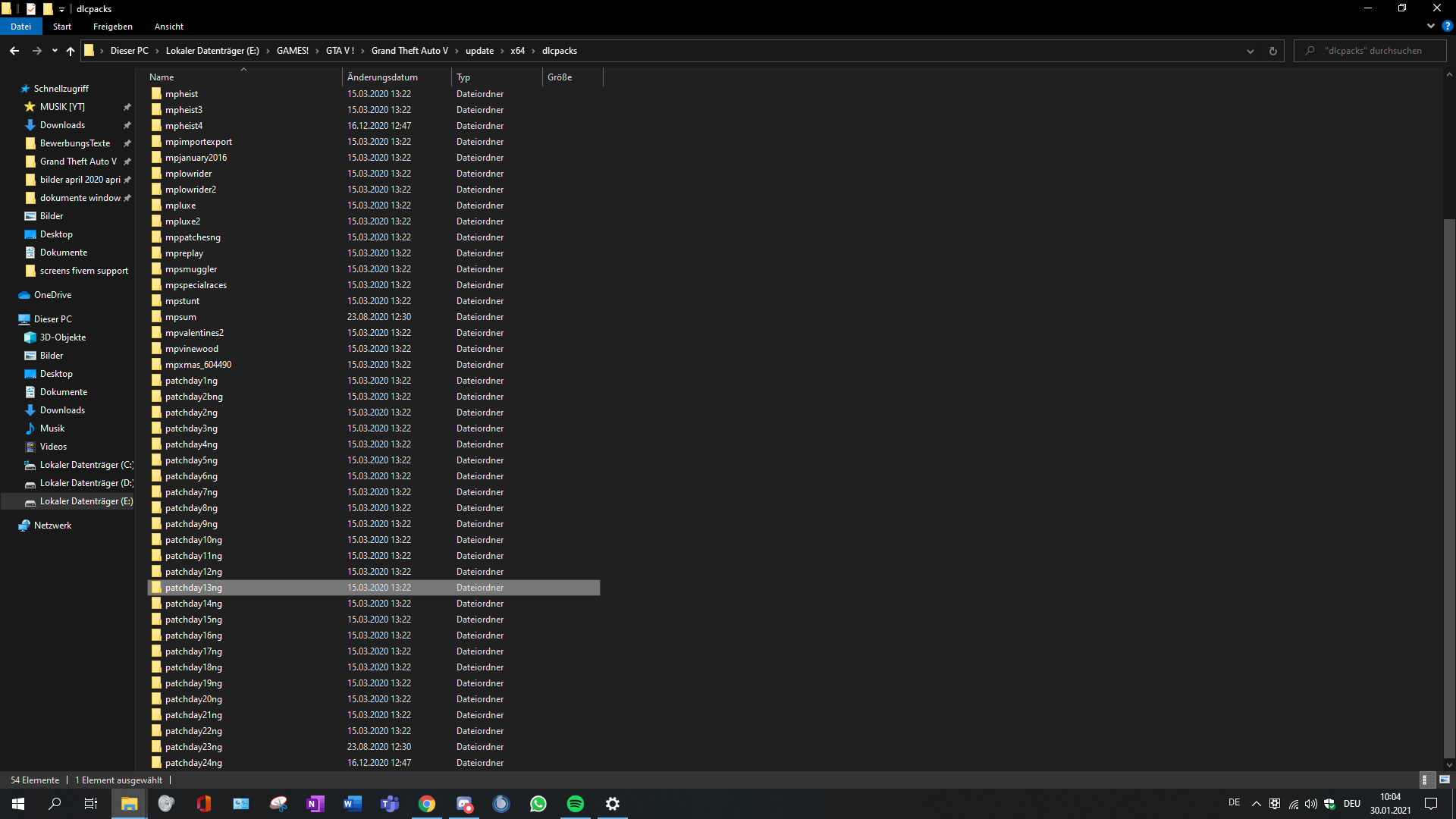Expand the ribbon with the chevron
Image resolution: width=1456 pixels, height=819 pixels.
coord(1431,26)
